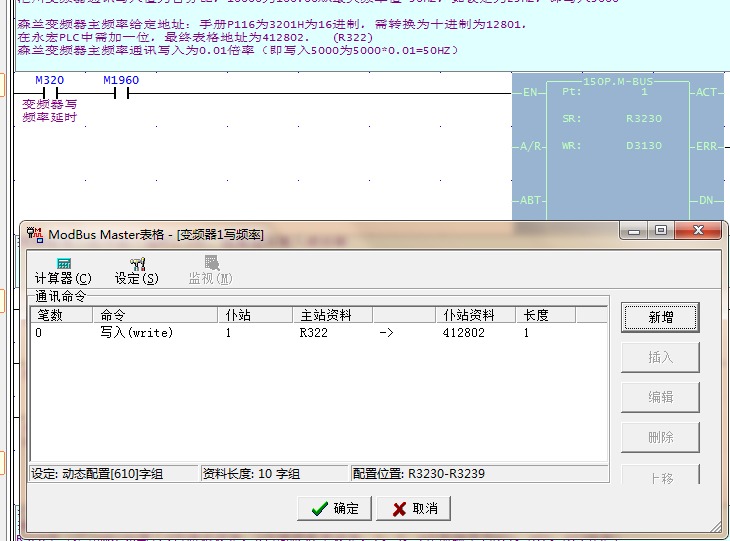
Task: Select the M1960 contact in the ladder
Action: (121, 94)
